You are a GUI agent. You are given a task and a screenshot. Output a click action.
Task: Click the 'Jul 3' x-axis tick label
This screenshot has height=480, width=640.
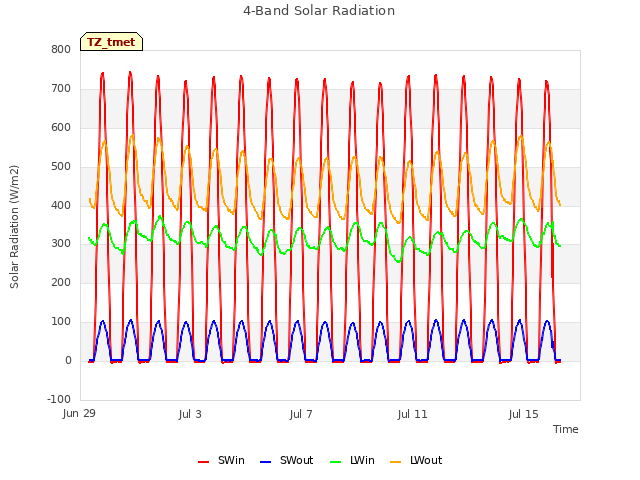click(x=190, y=414)
